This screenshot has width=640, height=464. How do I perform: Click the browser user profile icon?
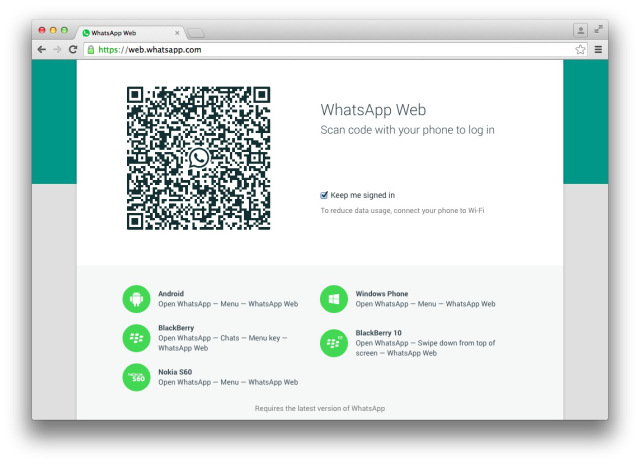point(580,30)
